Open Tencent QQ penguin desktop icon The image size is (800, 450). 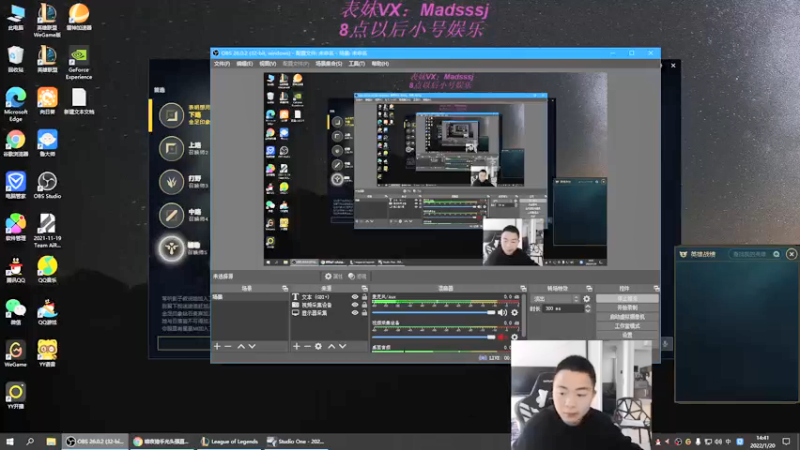click(16, 270)
